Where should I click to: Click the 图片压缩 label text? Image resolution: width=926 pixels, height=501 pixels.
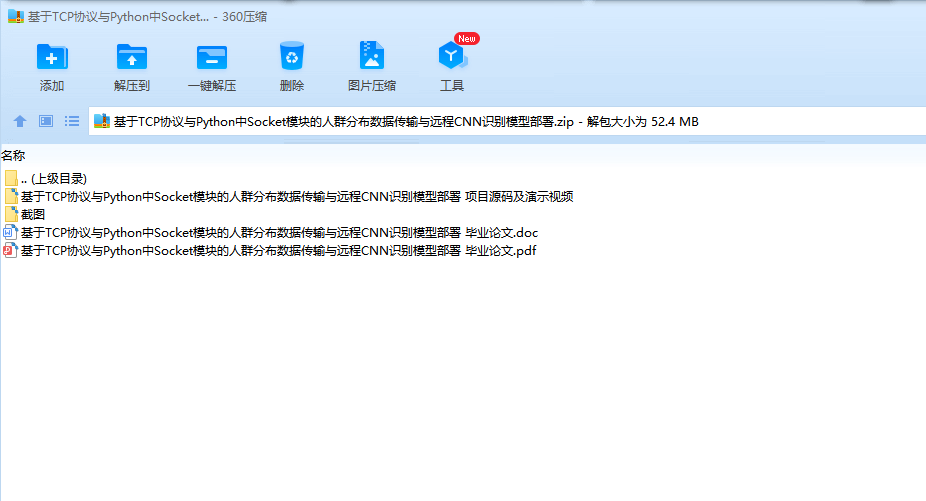[x=371, y=86]
